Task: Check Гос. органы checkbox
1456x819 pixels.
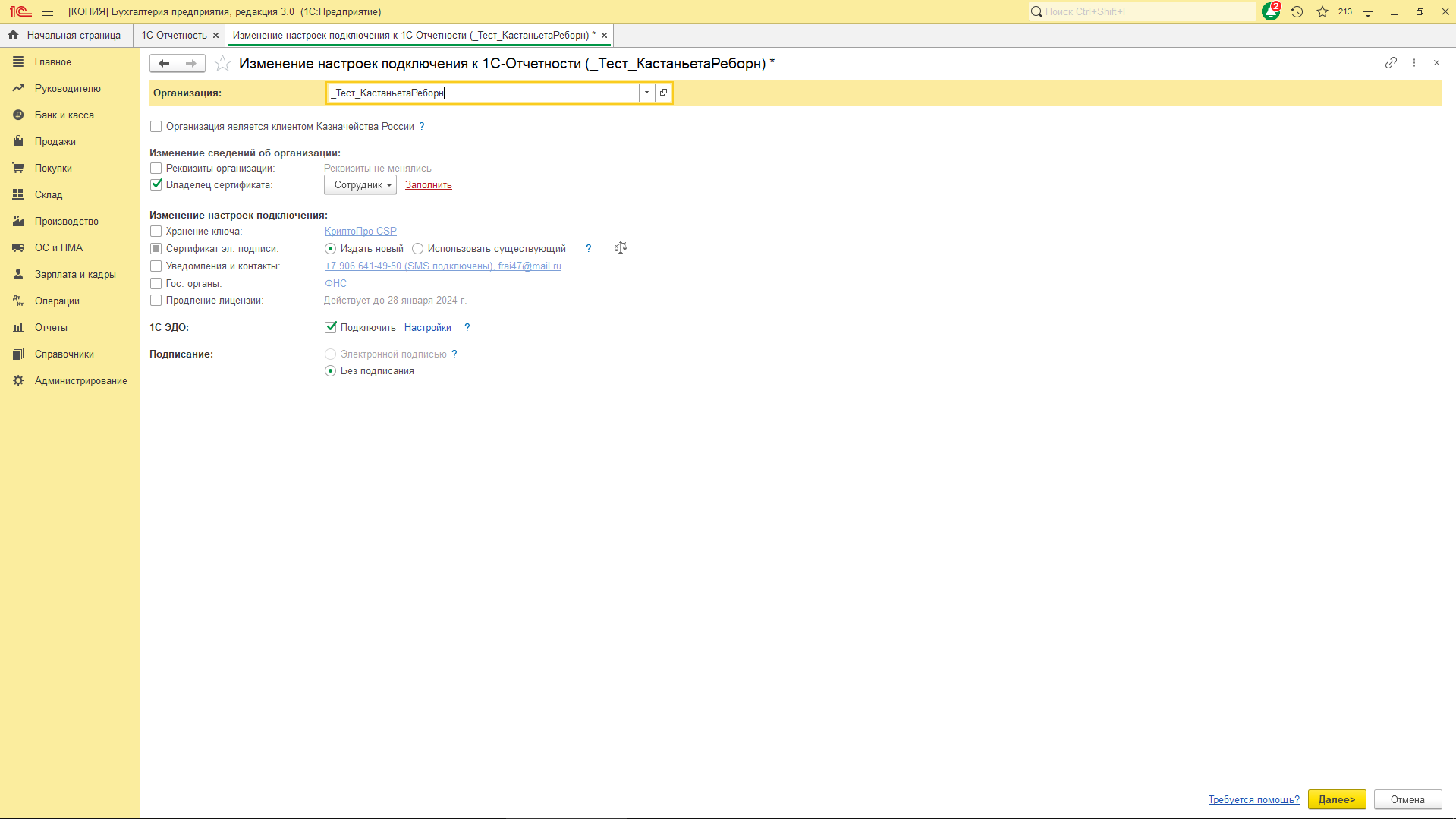Action: tap(156, 283)
